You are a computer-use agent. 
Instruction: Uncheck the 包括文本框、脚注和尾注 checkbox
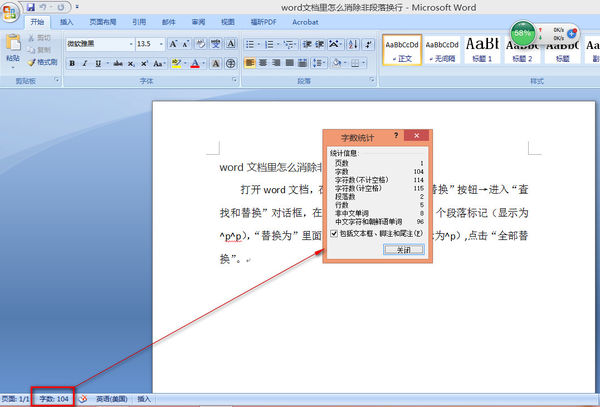(x=334, y=233)
